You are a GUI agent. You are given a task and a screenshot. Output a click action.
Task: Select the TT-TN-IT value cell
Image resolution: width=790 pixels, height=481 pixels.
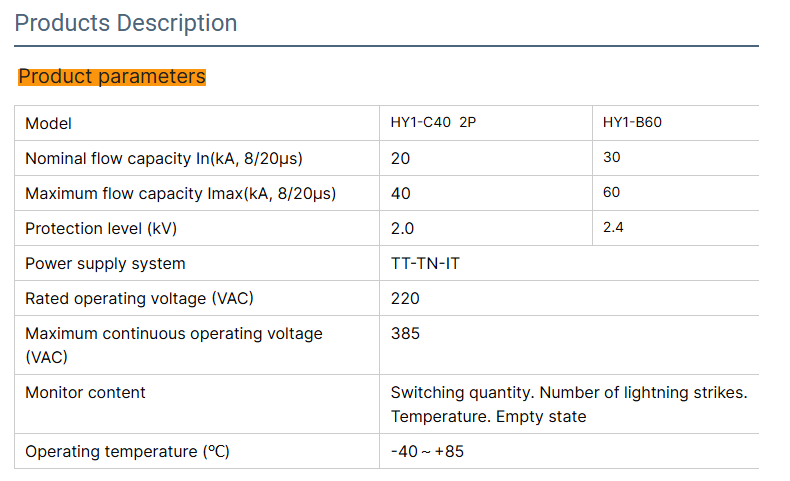pos(425,263)
